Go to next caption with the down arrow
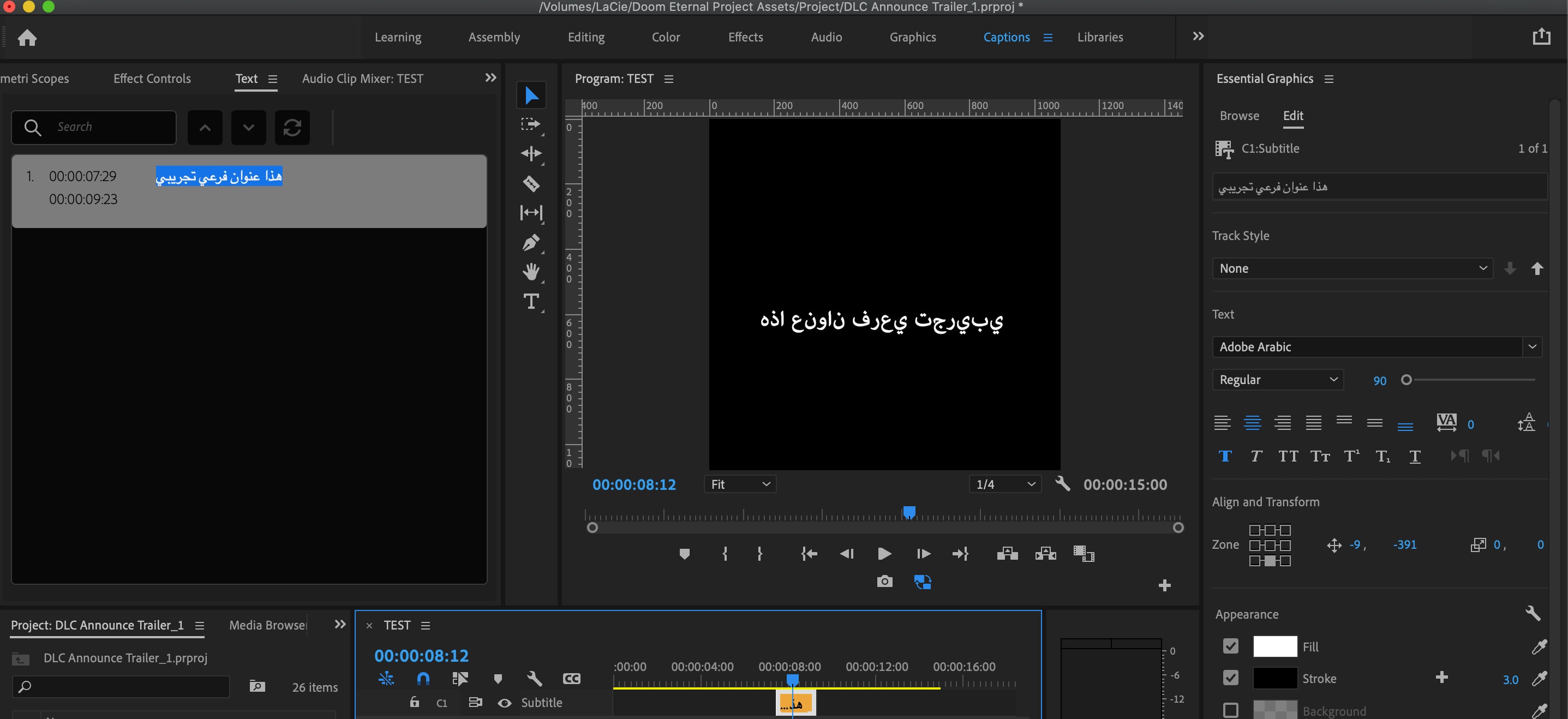The image size is (1568, 719). click(x=248, y=128)
